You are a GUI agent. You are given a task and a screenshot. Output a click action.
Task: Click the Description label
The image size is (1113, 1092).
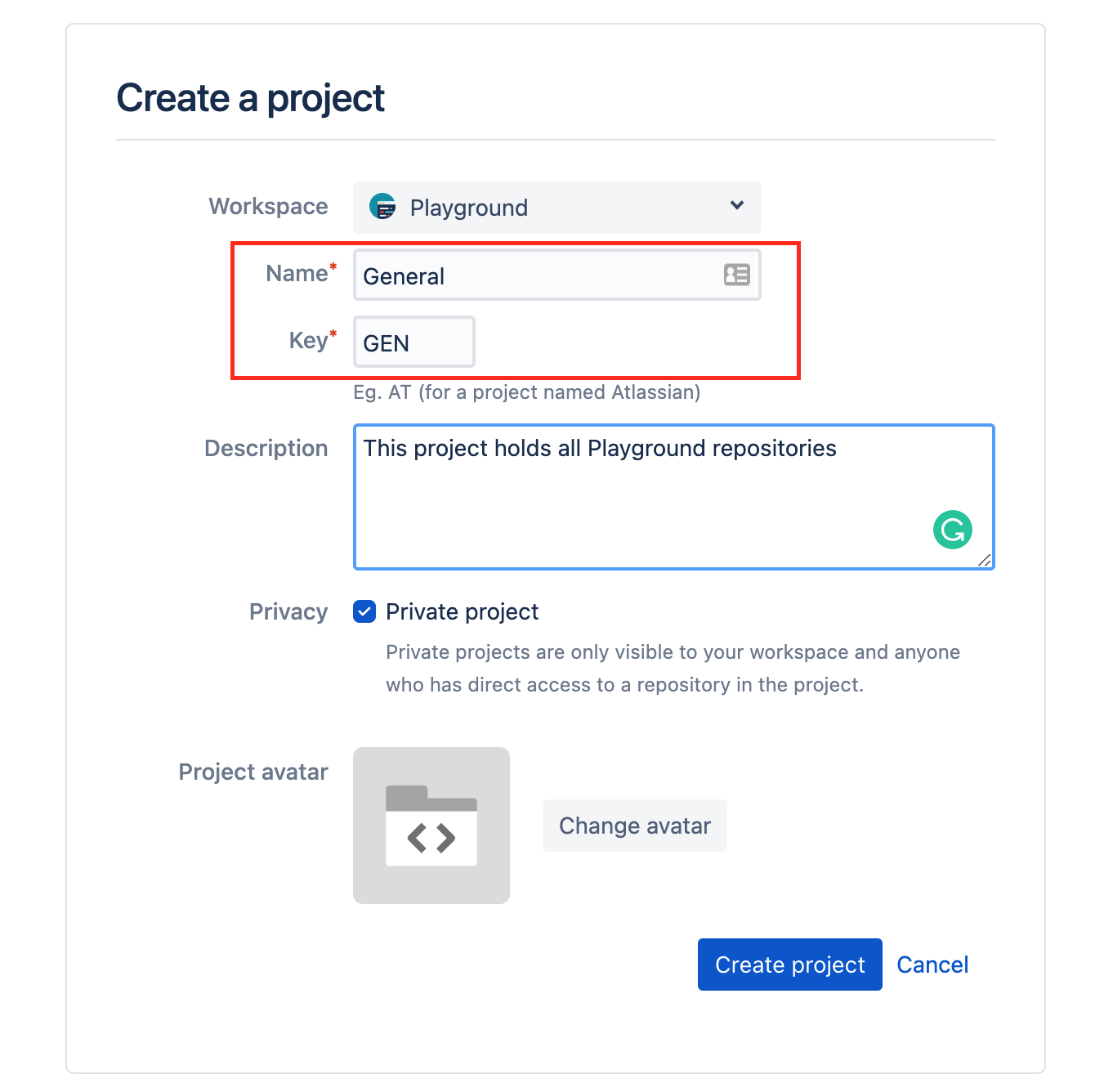pyautogui.click(x=266, y=448)
